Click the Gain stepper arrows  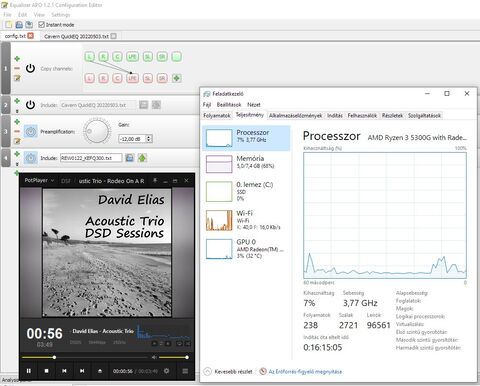point(149,139)
